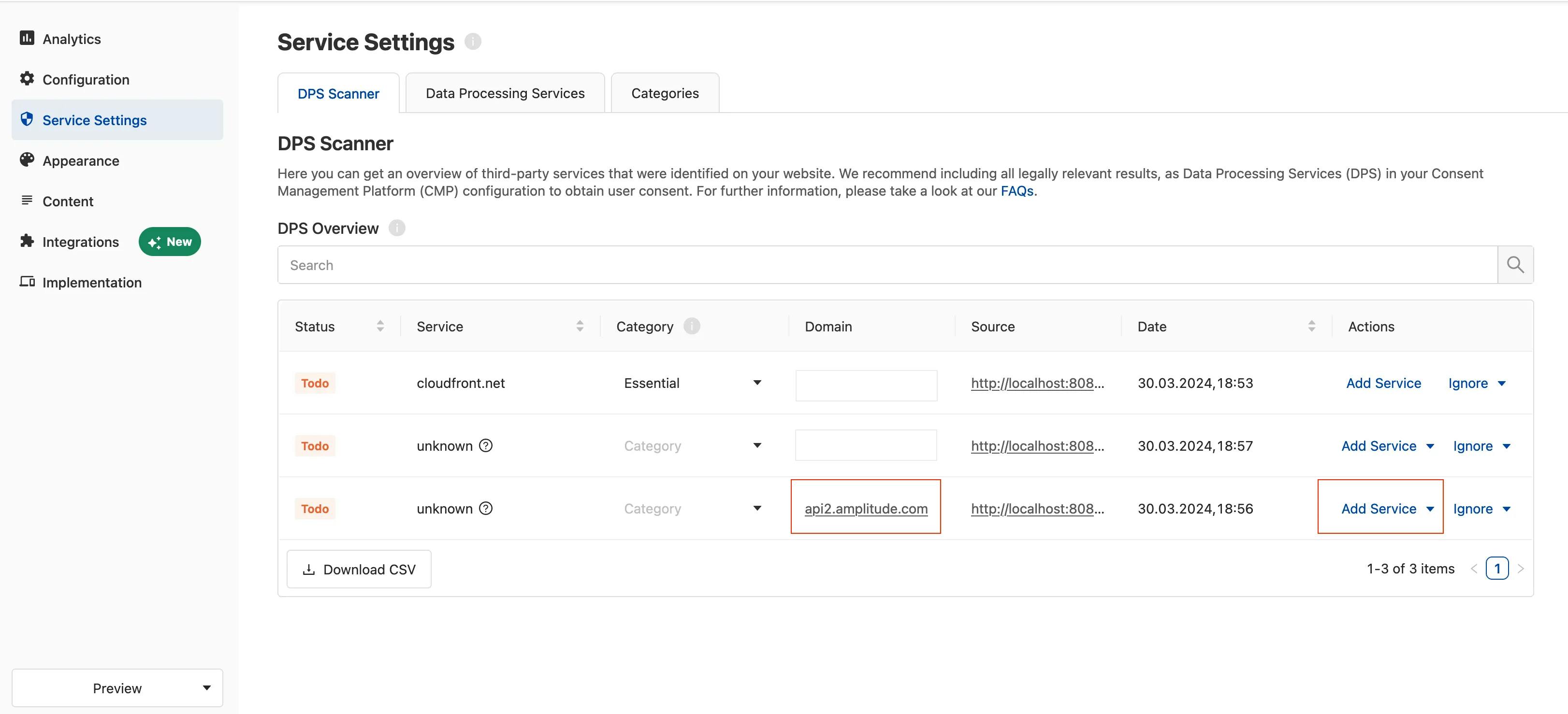Click the Appearance palette icon
Image resolution: width=1568 pixels, height=714 pixels.
27,160
